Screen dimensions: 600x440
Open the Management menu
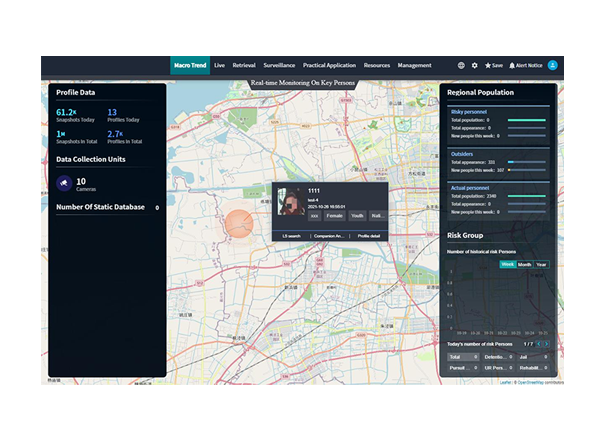pos(414,65)
